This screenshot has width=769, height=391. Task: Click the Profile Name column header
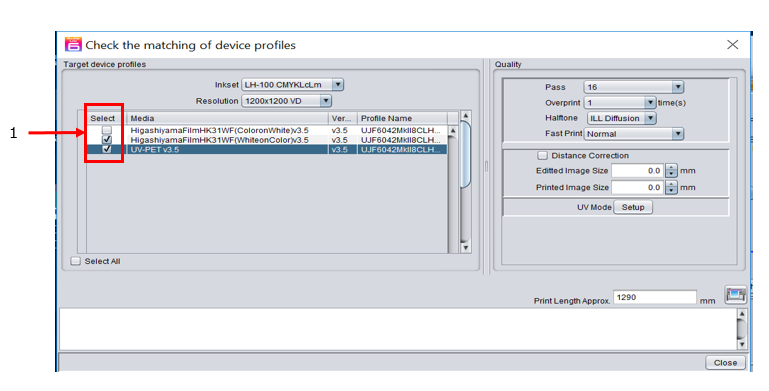pos(402,118)
